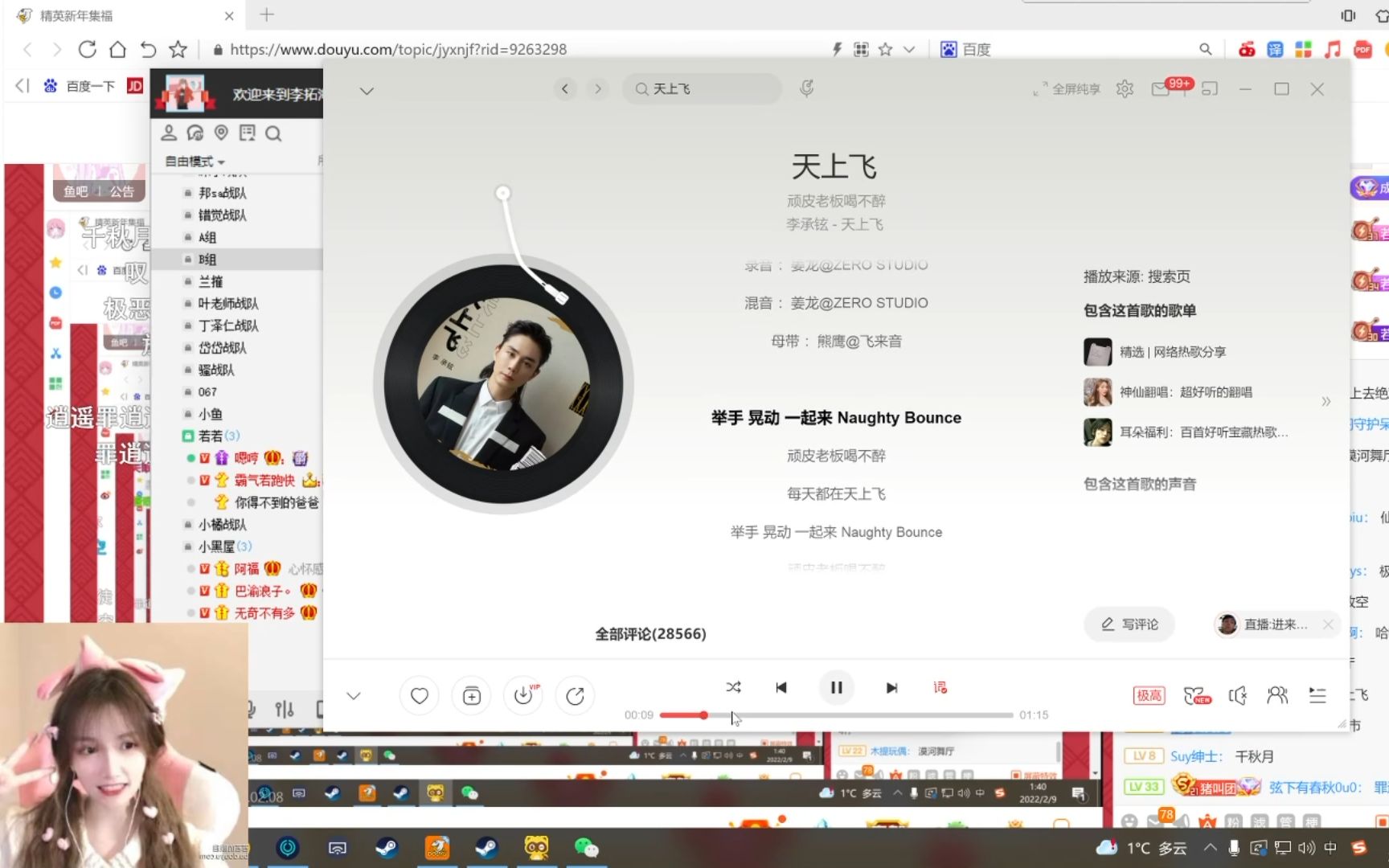
Task: Download the song via VIP download icon
Action: (524, 696)
